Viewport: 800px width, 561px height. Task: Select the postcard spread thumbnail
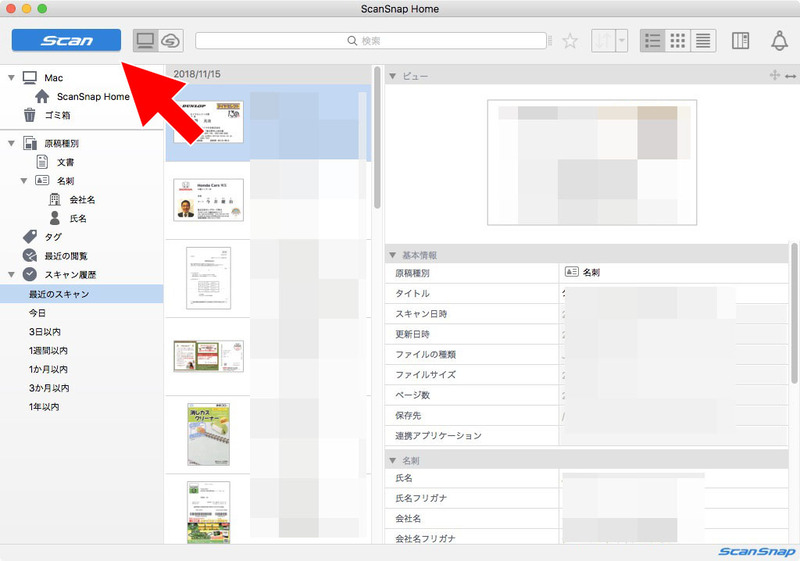[x=208, y=356]
